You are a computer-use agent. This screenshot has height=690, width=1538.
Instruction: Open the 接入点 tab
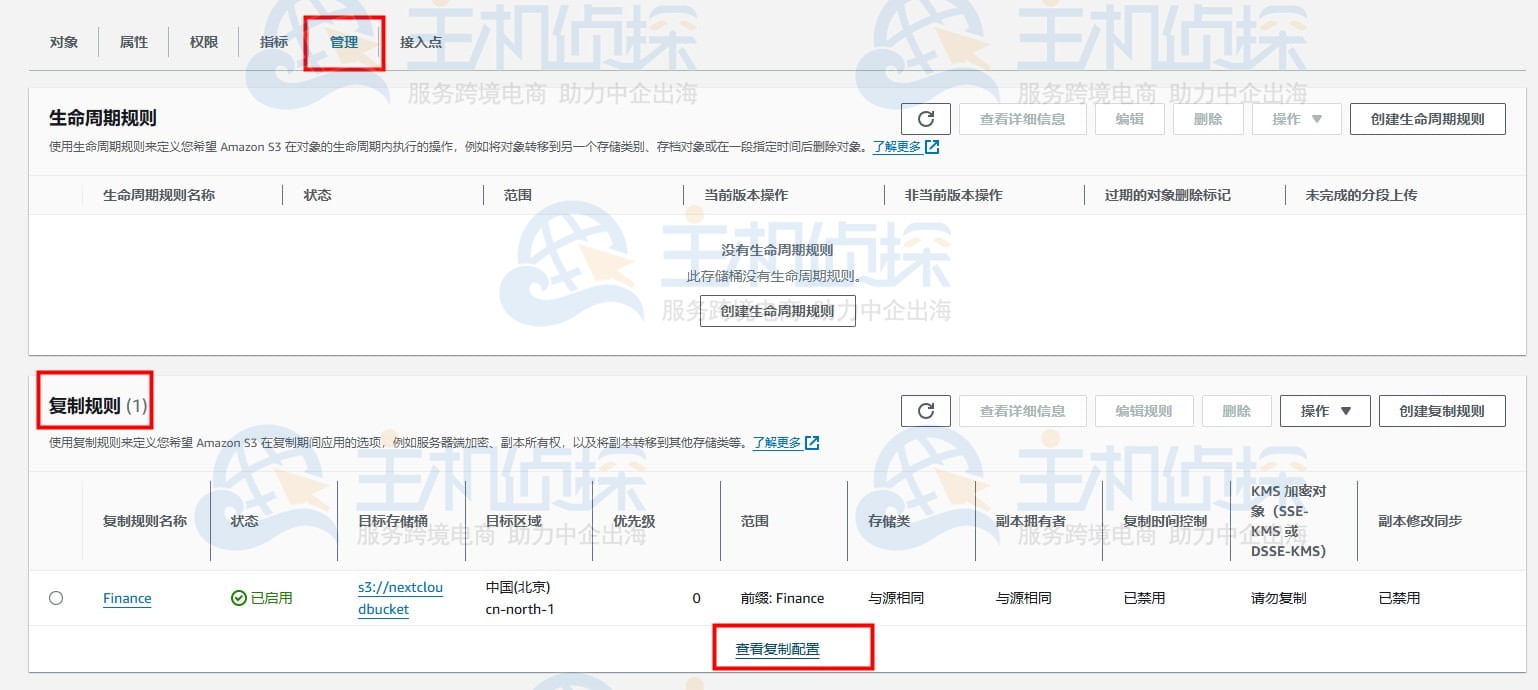[x=420, y=42]
